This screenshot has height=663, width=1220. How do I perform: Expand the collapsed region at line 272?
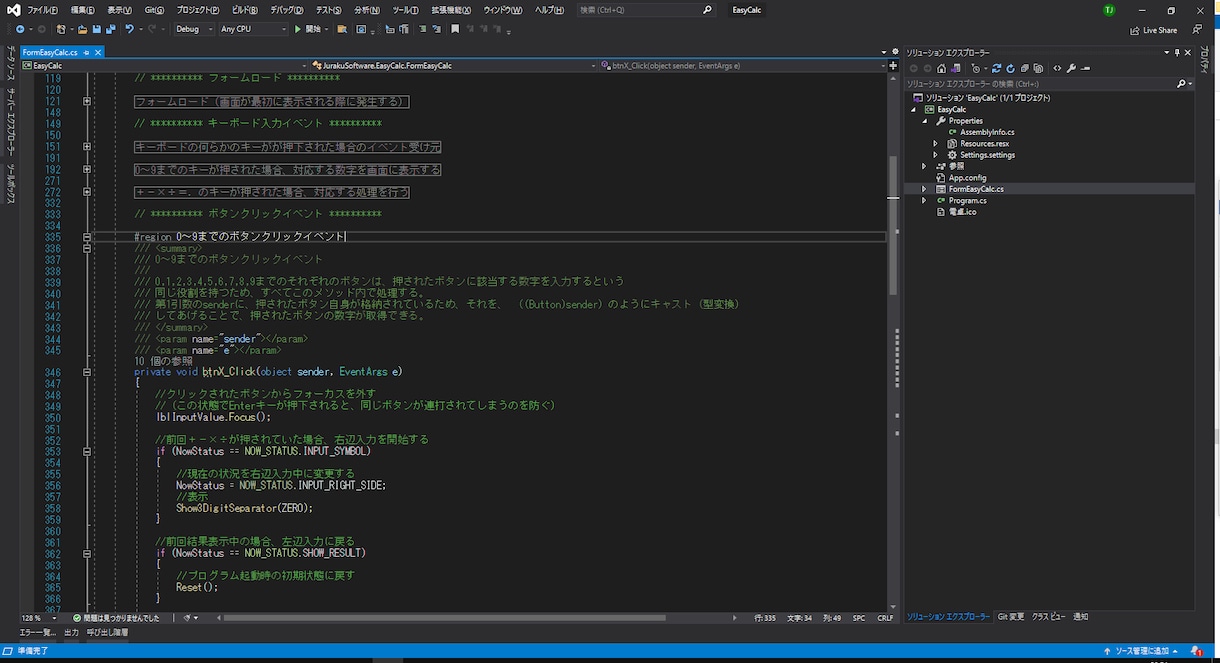tap(88, 192)
